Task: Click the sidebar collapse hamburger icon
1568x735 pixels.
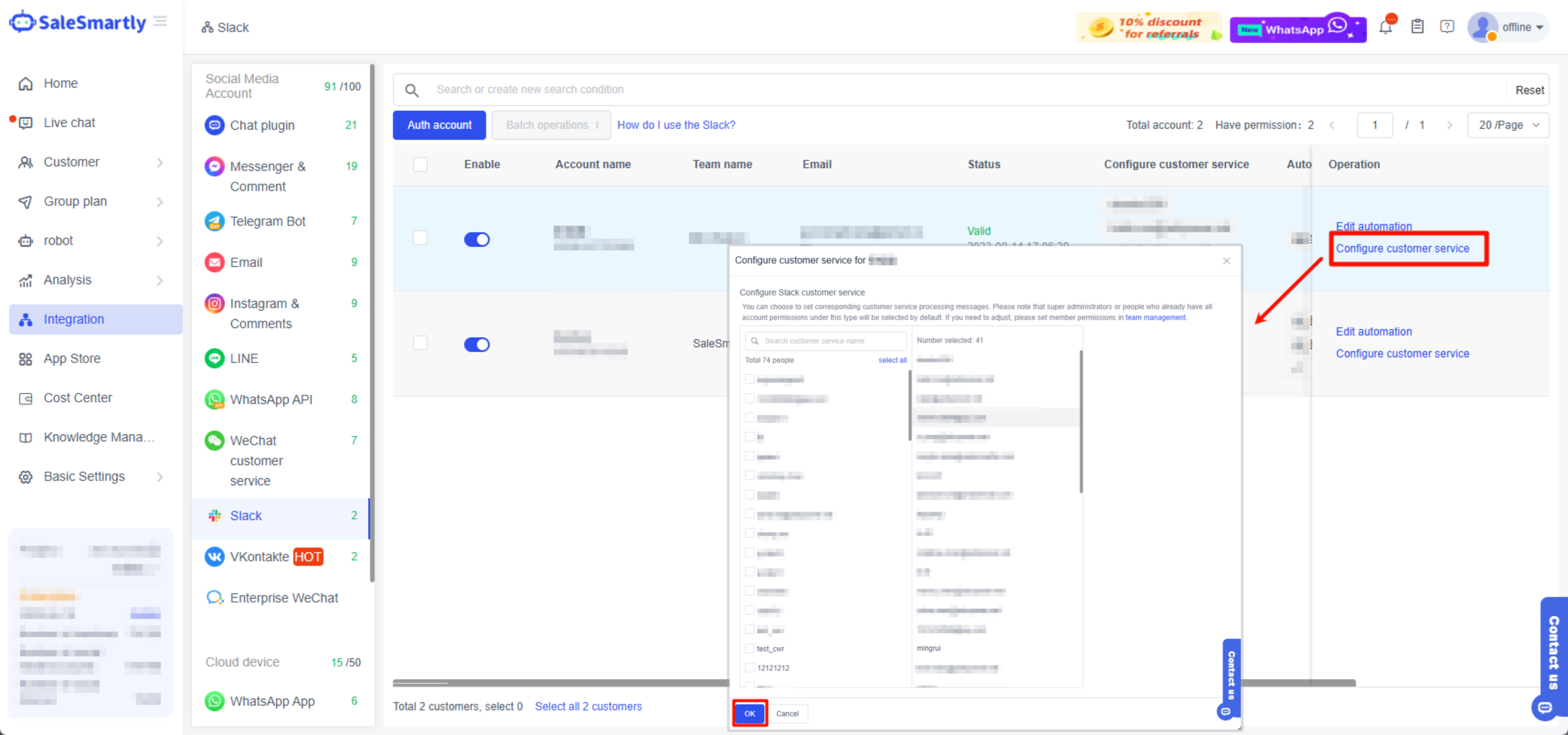Action: [x=160, y=22]
